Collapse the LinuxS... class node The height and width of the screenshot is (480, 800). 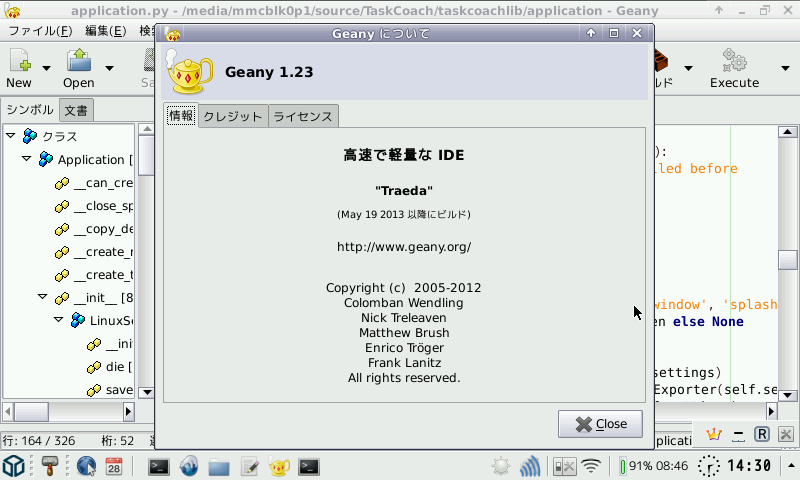click(x=59, y=319)
